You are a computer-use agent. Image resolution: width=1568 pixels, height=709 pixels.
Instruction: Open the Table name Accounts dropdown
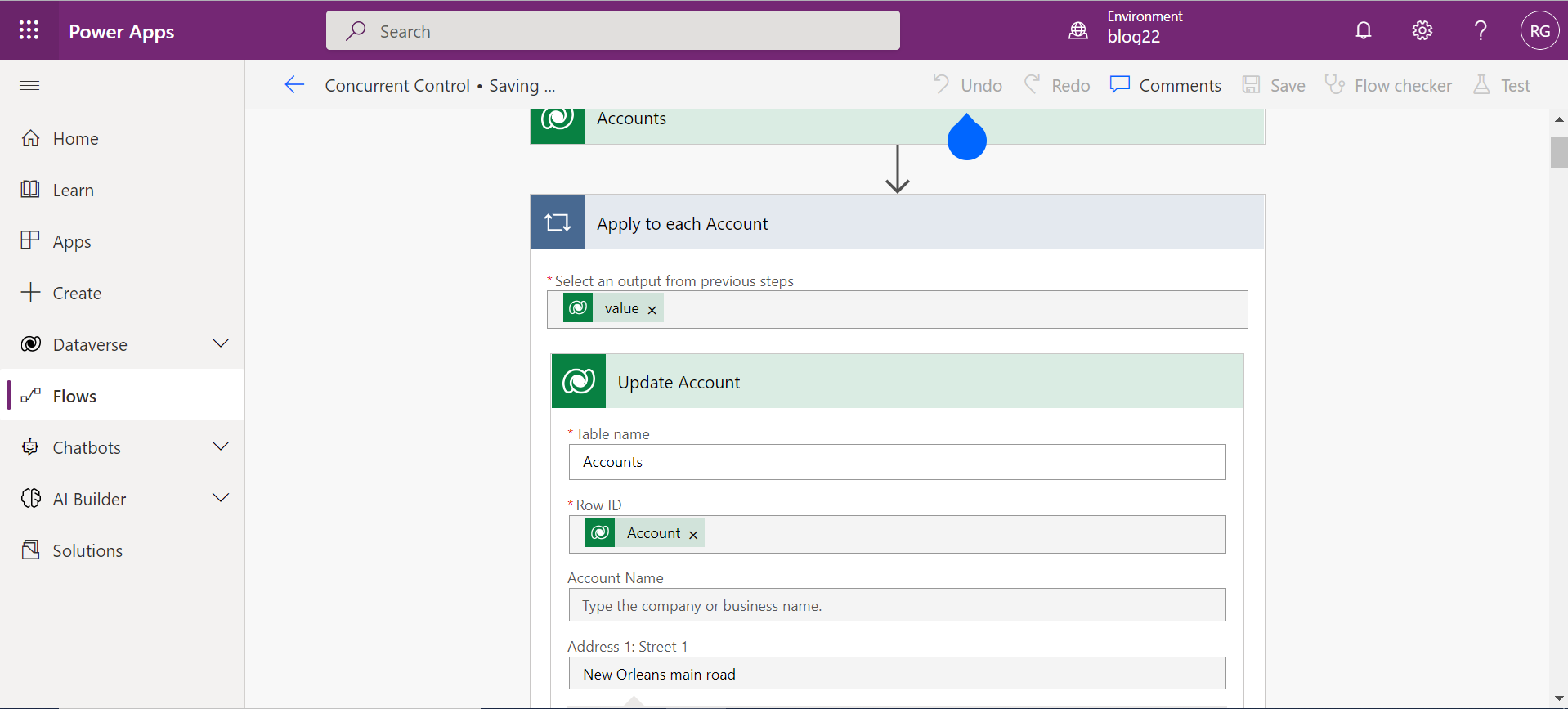897,462
